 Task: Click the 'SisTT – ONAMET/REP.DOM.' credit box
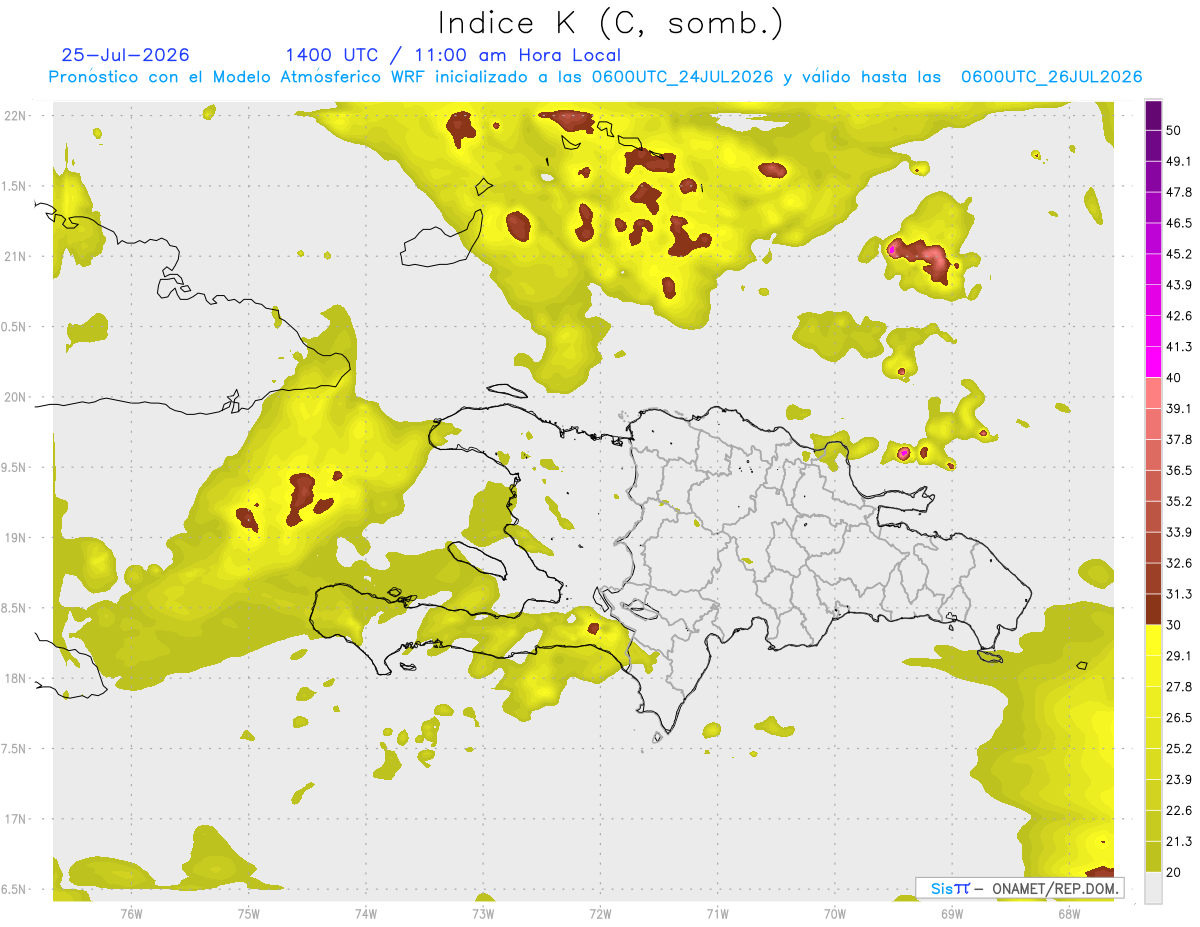(x=1020, y=888)
